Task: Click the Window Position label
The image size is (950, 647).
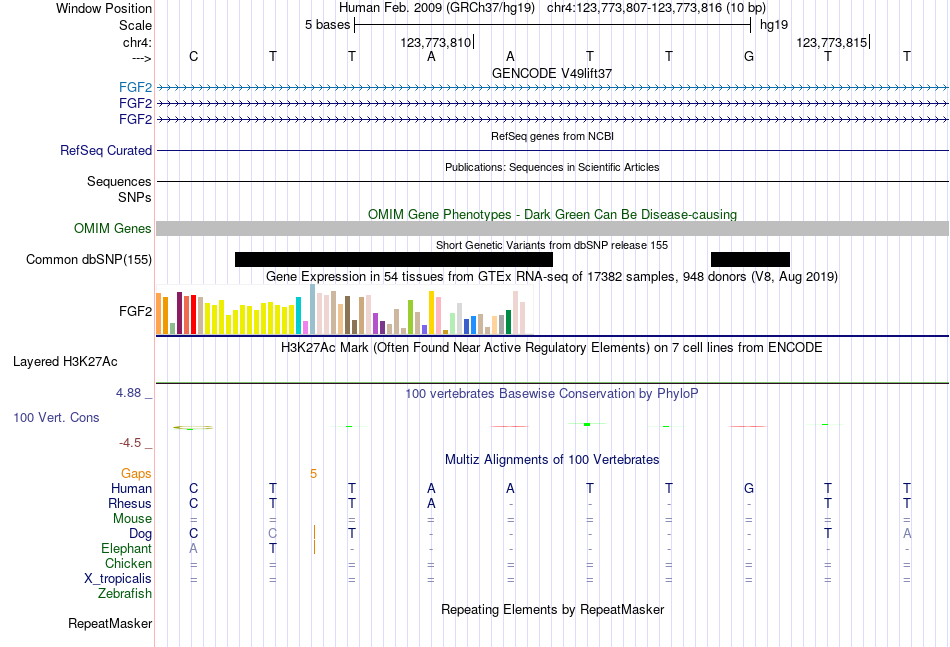Action: pos(104,8)
